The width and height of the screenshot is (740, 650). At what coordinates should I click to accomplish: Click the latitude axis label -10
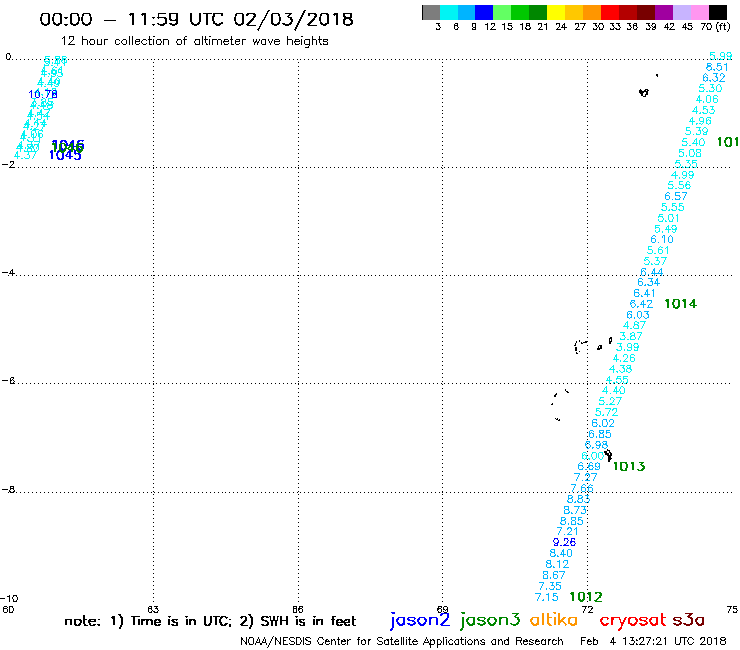pos(9,599)
